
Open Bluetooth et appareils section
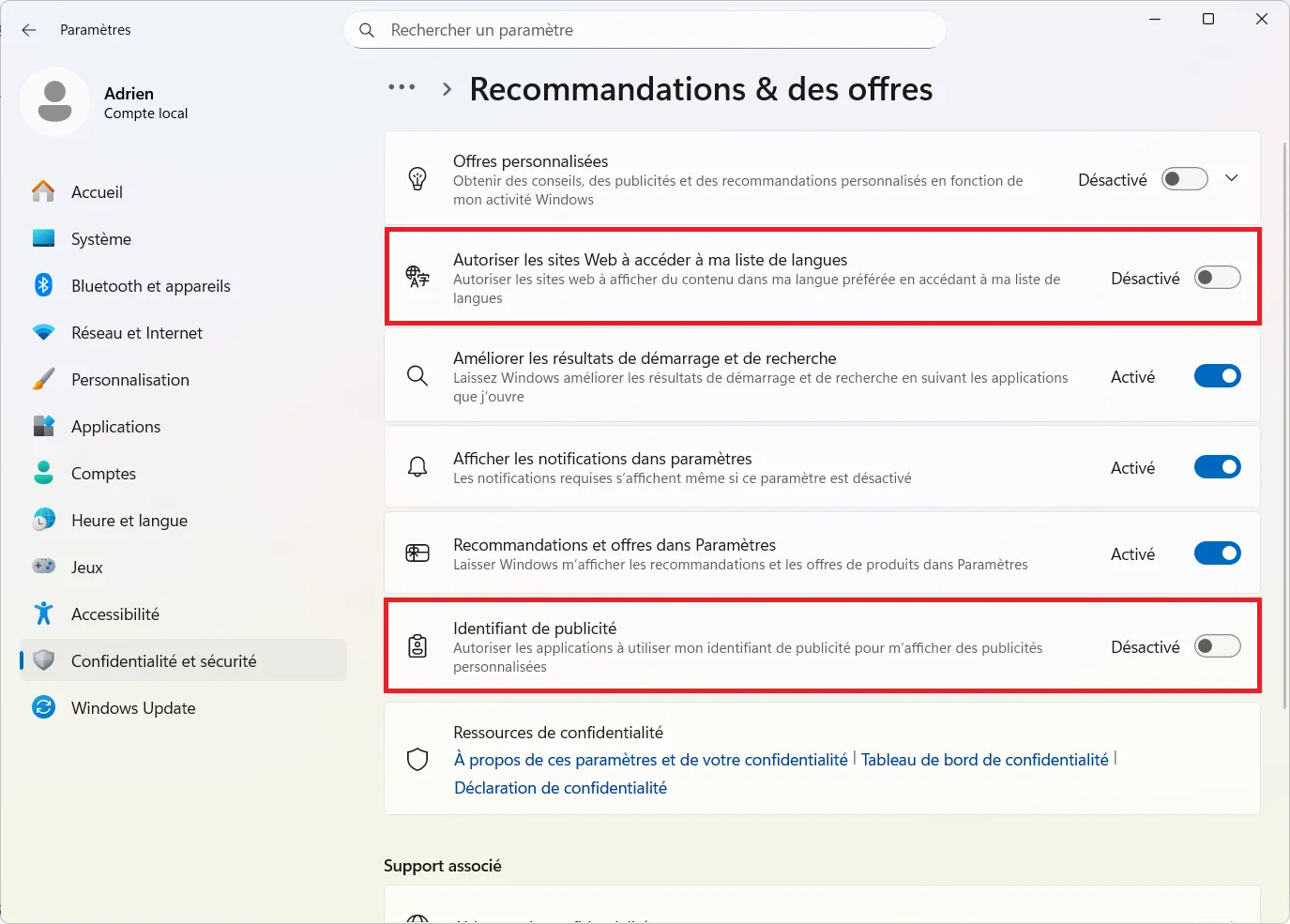click(x=183, y=285)
